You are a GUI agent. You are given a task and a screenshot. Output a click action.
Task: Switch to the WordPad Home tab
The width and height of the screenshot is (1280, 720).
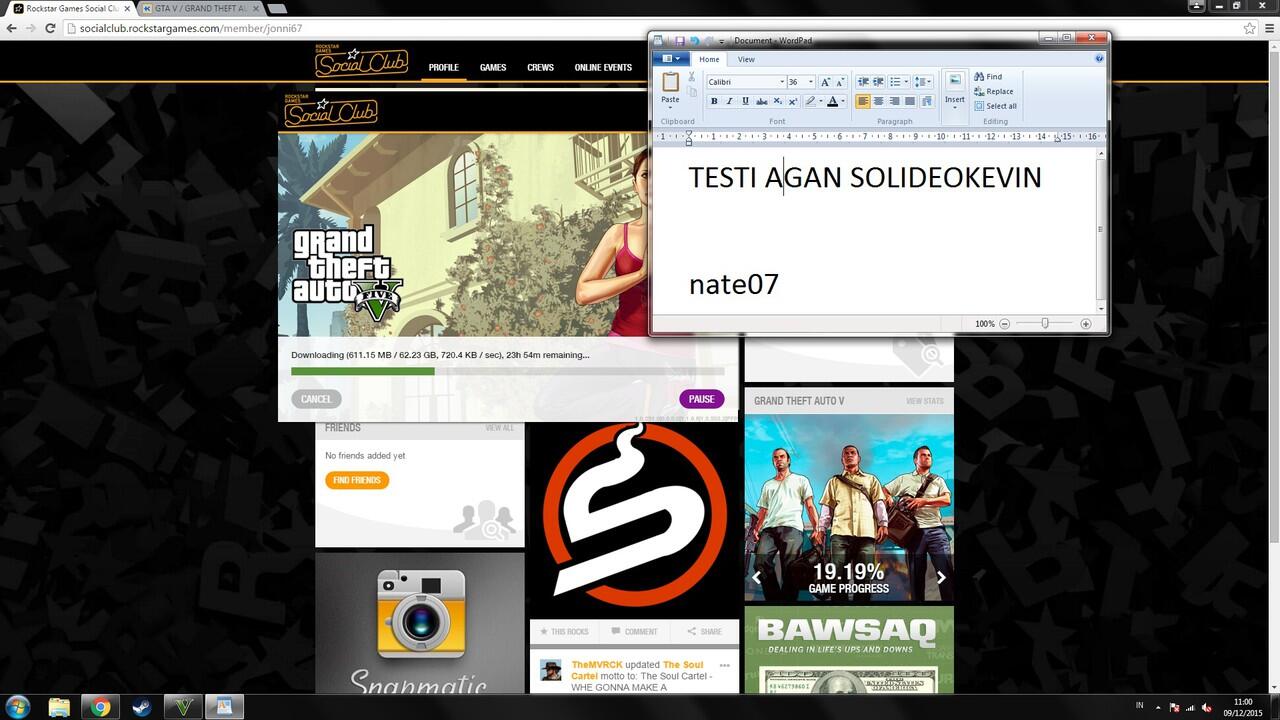[709, 60]
